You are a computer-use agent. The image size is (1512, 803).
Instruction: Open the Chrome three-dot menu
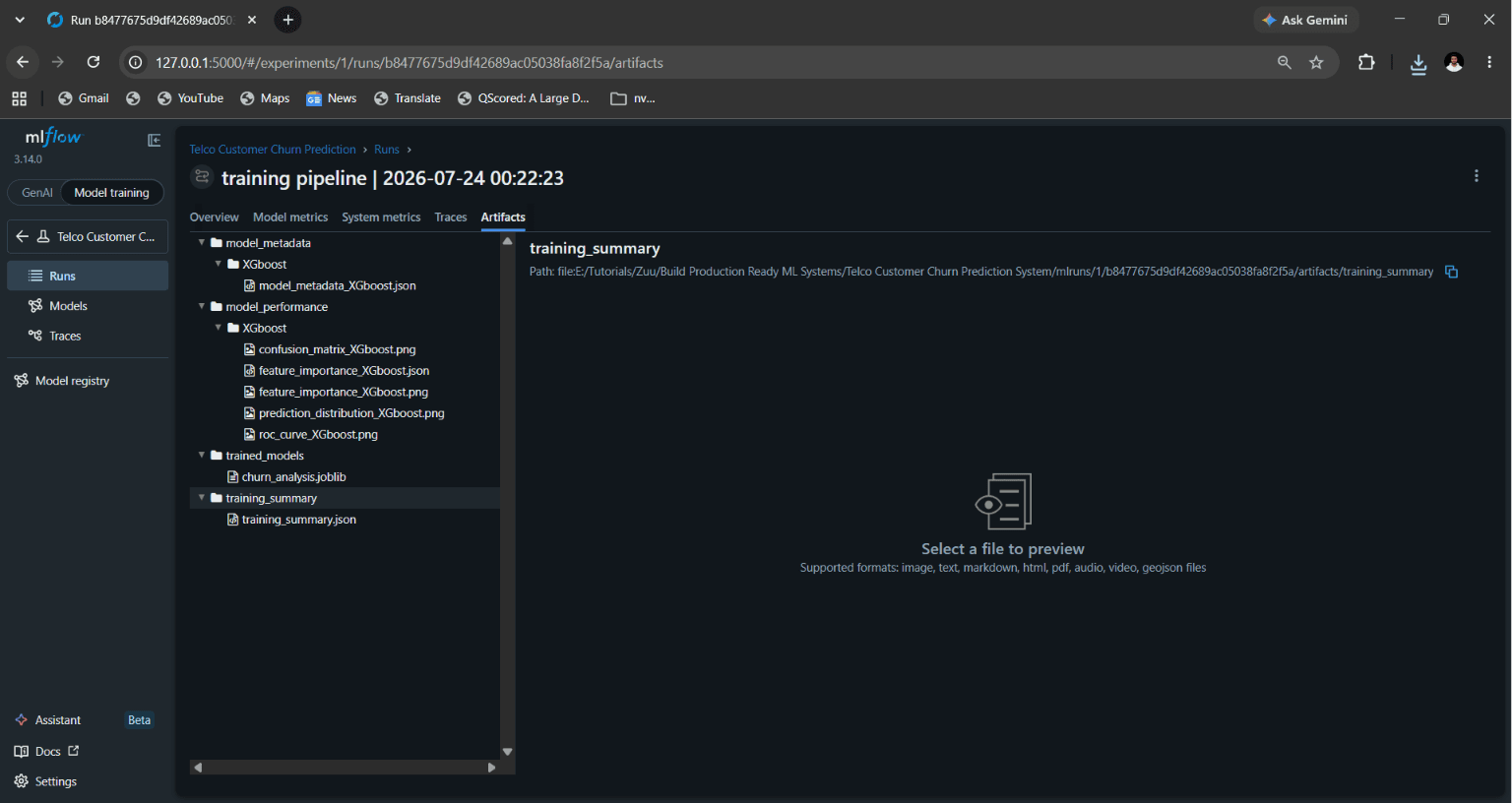[1489, 62]
